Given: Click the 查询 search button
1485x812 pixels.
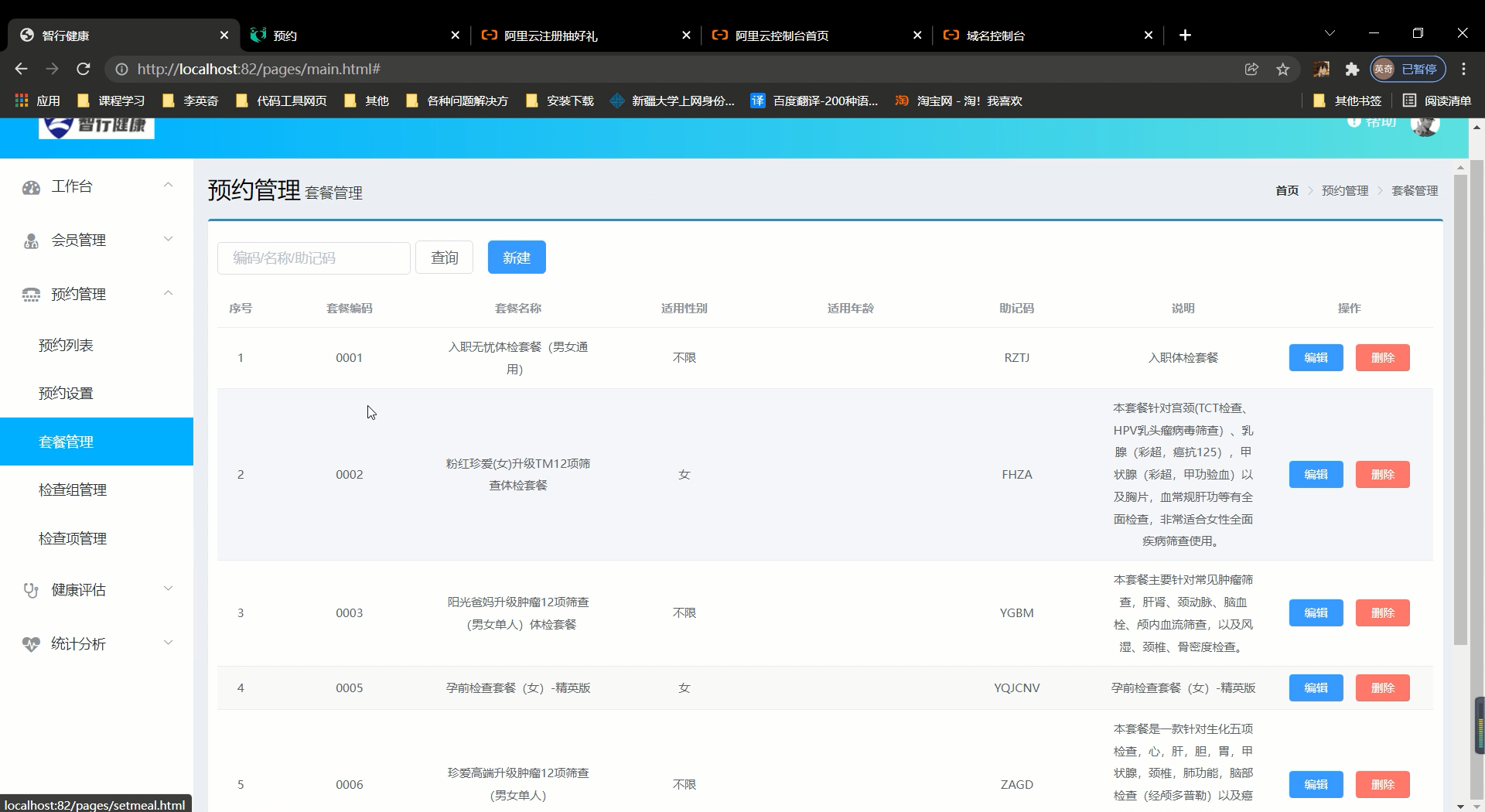Looking at the screenshot, I should point(444,258).
